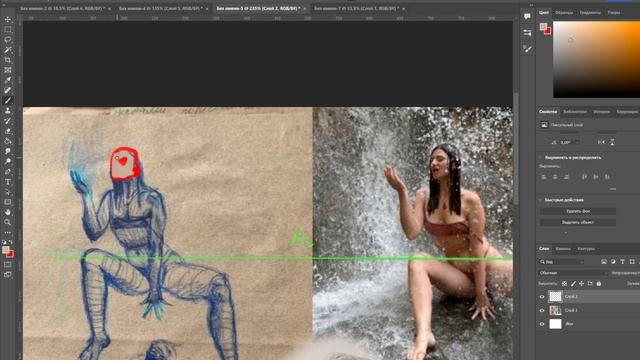Switch to the Градиенты tab
Image resolution: width=640 pixels, height=360 pixels.
pos(590,13)
